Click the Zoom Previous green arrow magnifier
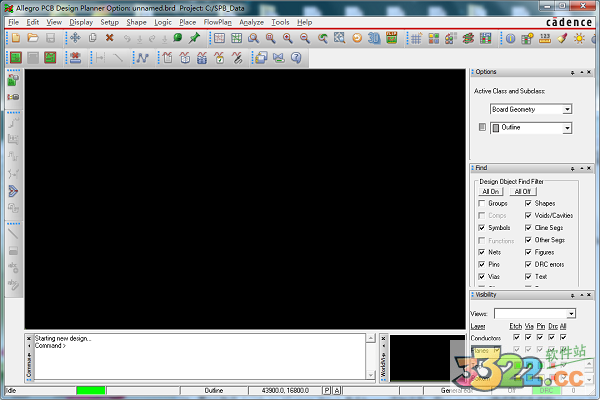Screen dimensions: 600x400 [x=322, y=38]
